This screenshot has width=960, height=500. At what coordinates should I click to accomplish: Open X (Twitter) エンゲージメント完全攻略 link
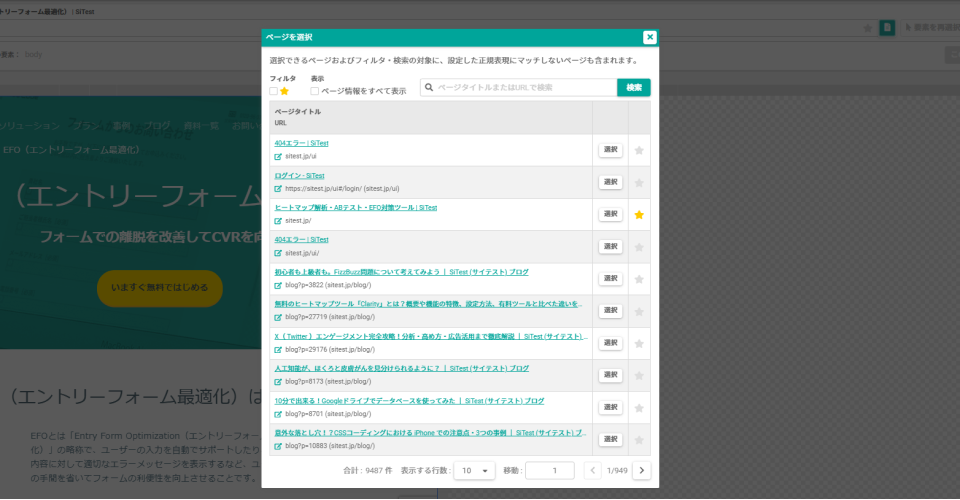[430, 337]
